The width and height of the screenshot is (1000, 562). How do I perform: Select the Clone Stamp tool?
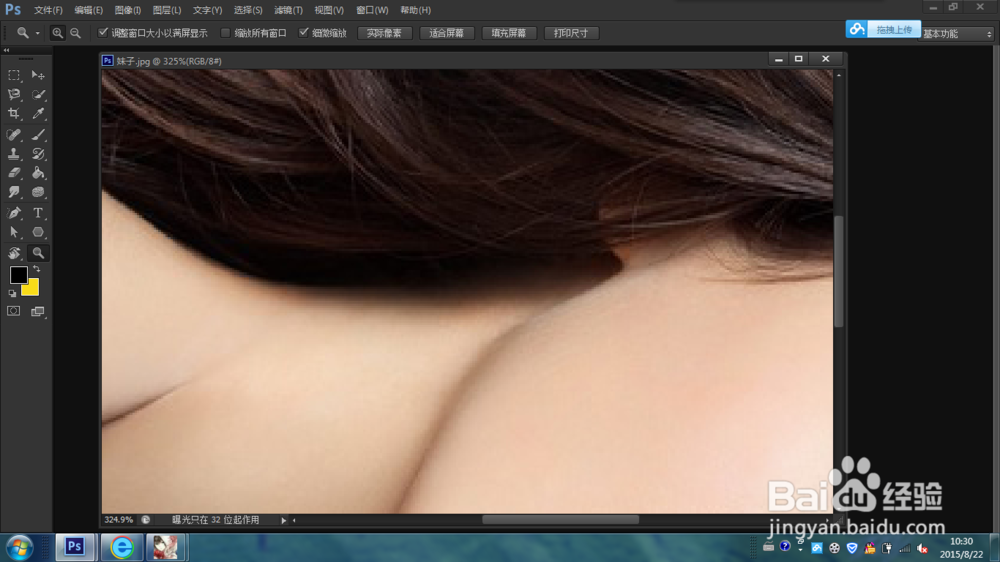click(x=13, y=154)
